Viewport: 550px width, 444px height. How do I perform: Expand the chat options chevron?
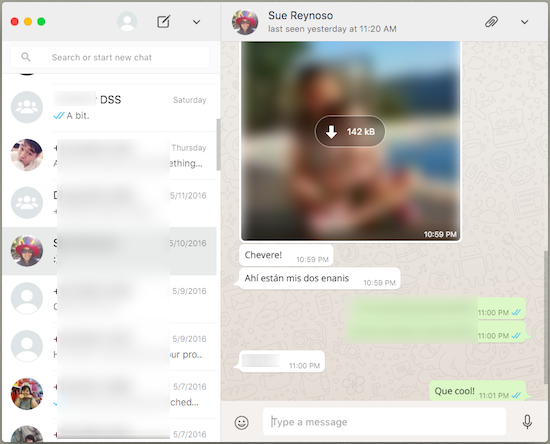click(x=524, y=22)
